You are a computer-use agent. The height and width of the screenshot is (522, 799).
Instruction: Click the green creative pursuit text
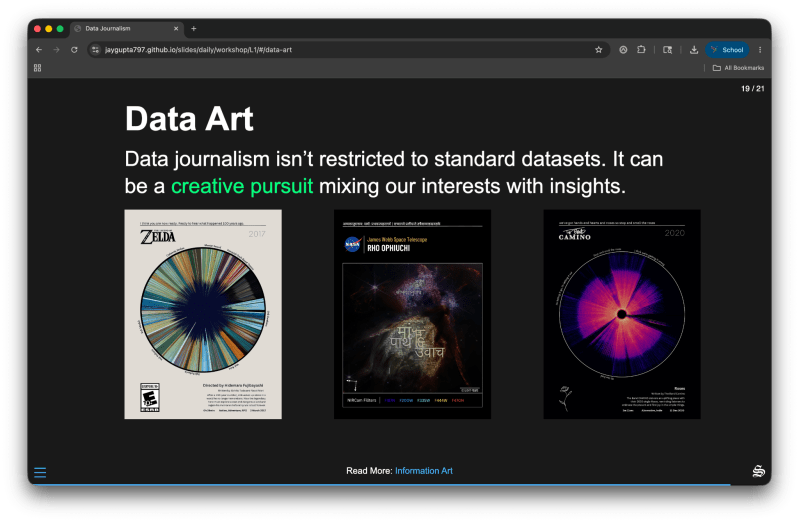click(242, 186)
